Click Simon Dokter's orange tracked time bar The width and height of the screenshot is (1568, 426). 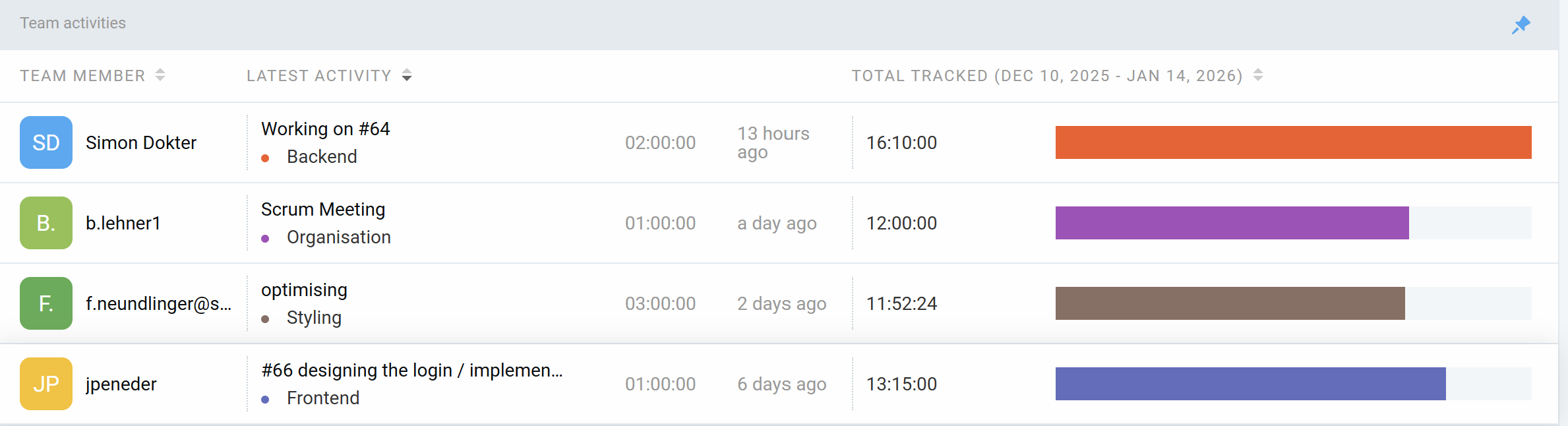coord(1293,142)
